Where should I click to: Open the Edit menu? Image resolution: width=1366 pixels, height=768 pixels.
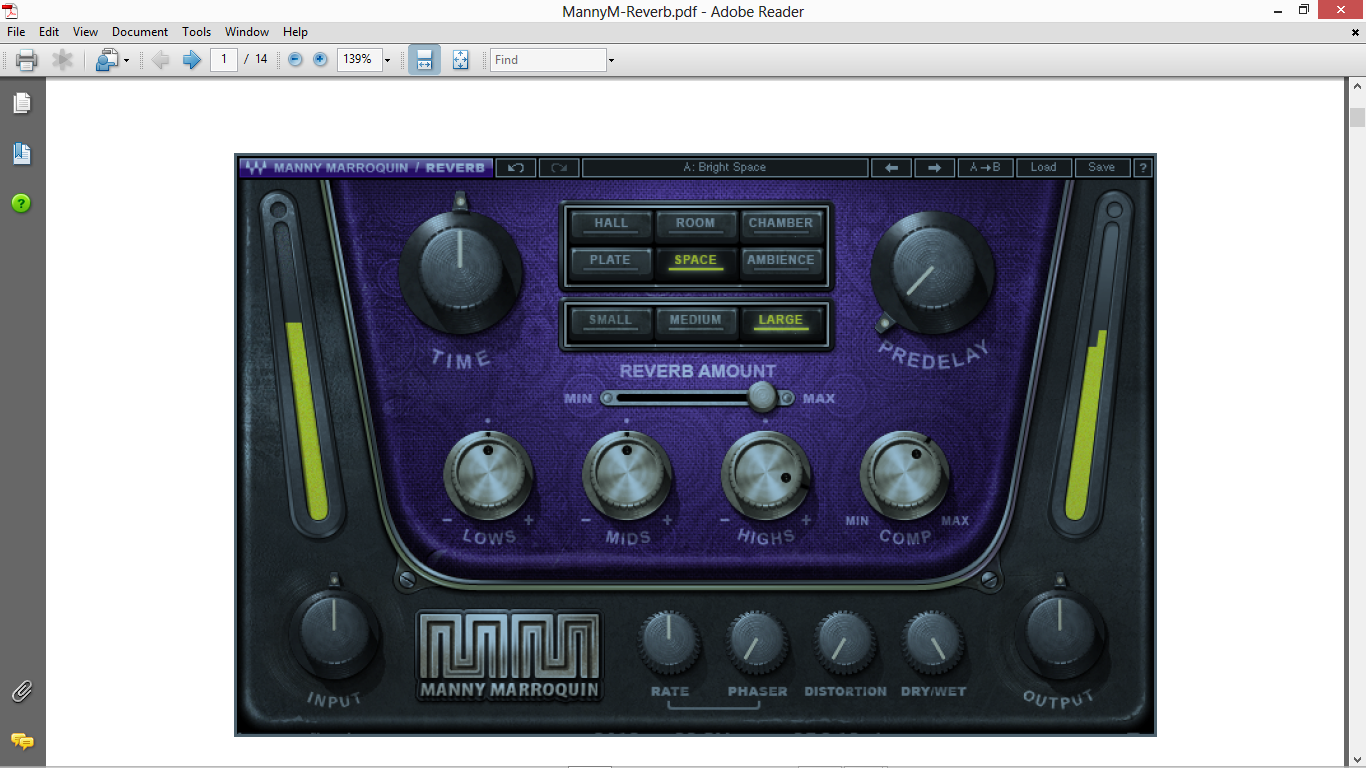[x=49, y=32]
